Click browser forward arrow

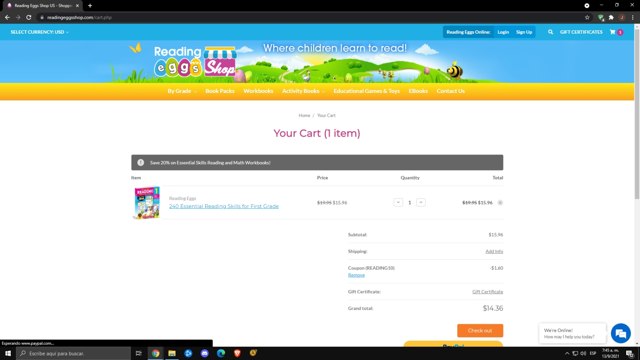pos(18,18)
